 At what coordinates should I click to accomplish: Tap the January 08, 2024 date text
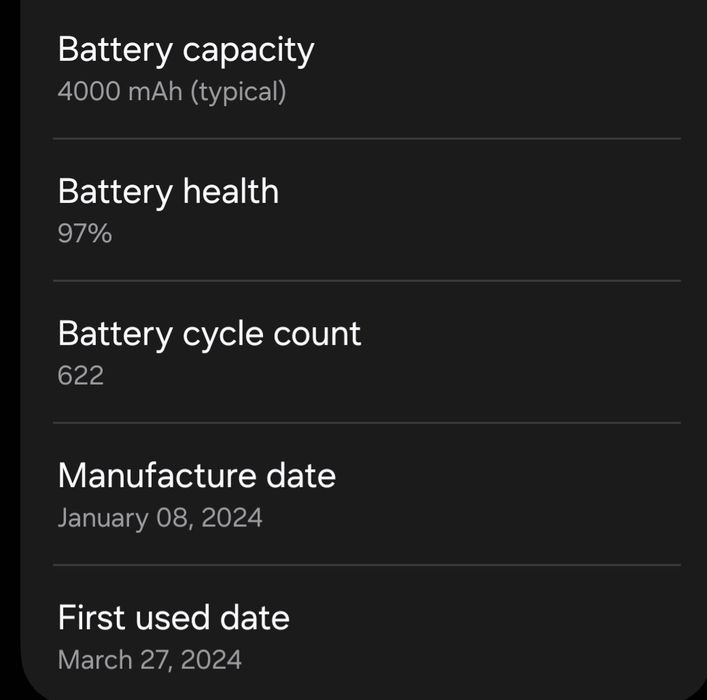click(160, 518)
